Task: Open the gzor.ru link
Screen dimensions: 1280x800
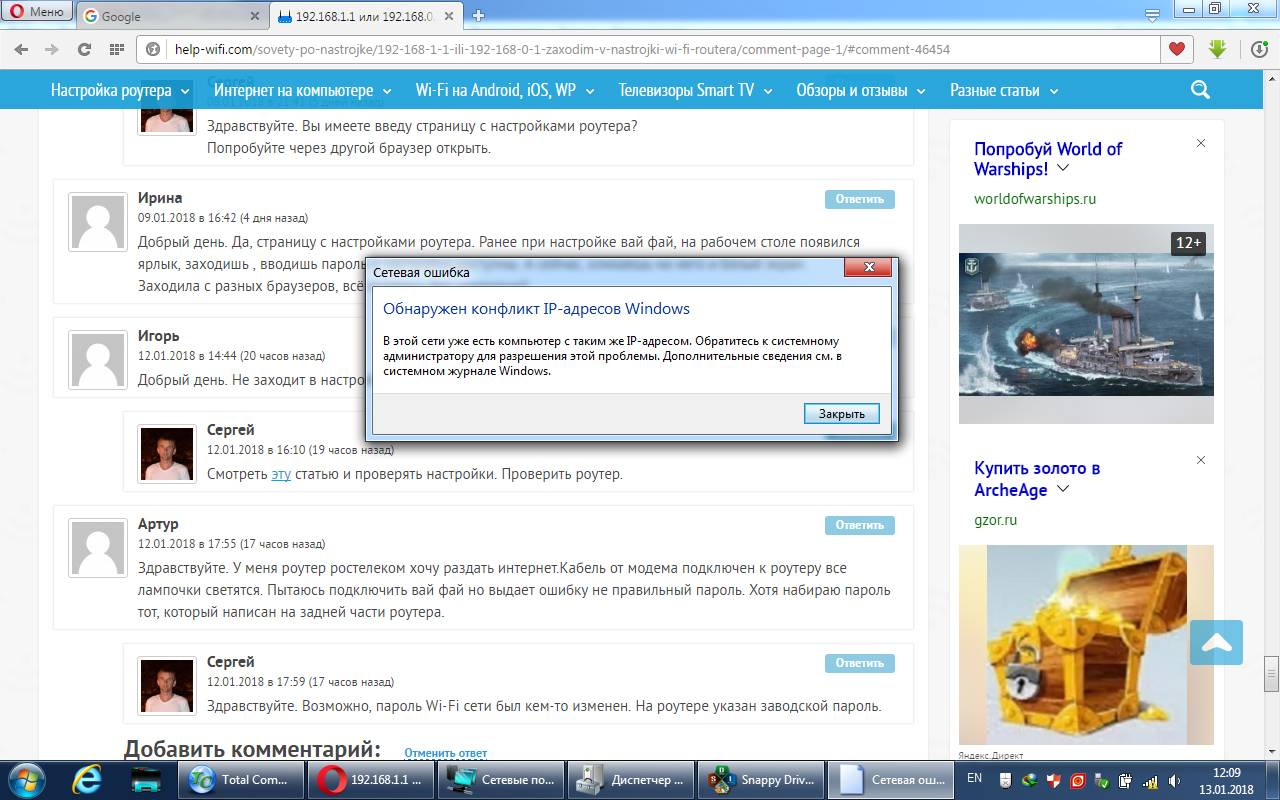Action: pos(995,520)
